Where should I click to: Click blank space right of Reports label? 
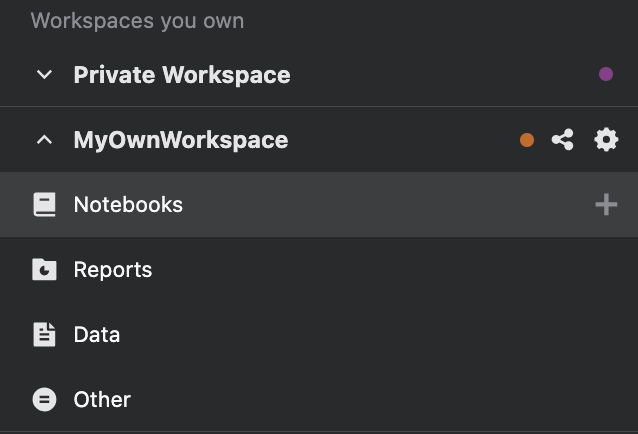pos(380,270)
